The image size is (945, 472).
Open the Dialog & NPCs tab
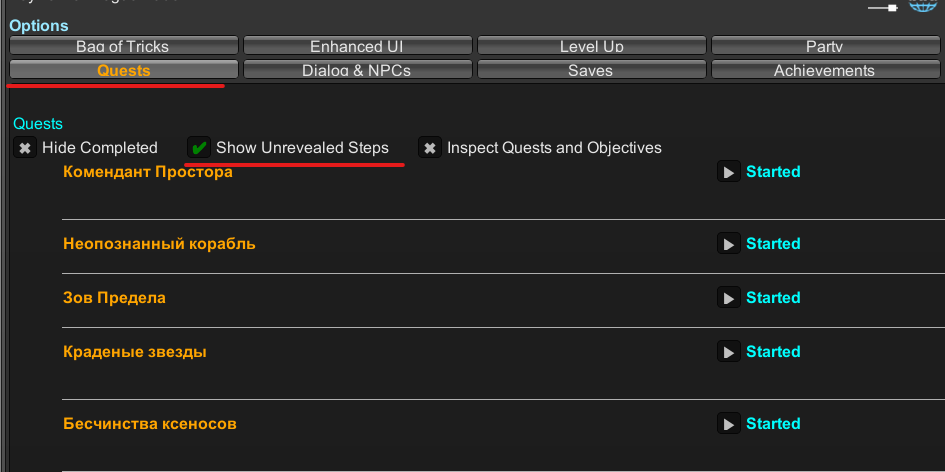357,70
